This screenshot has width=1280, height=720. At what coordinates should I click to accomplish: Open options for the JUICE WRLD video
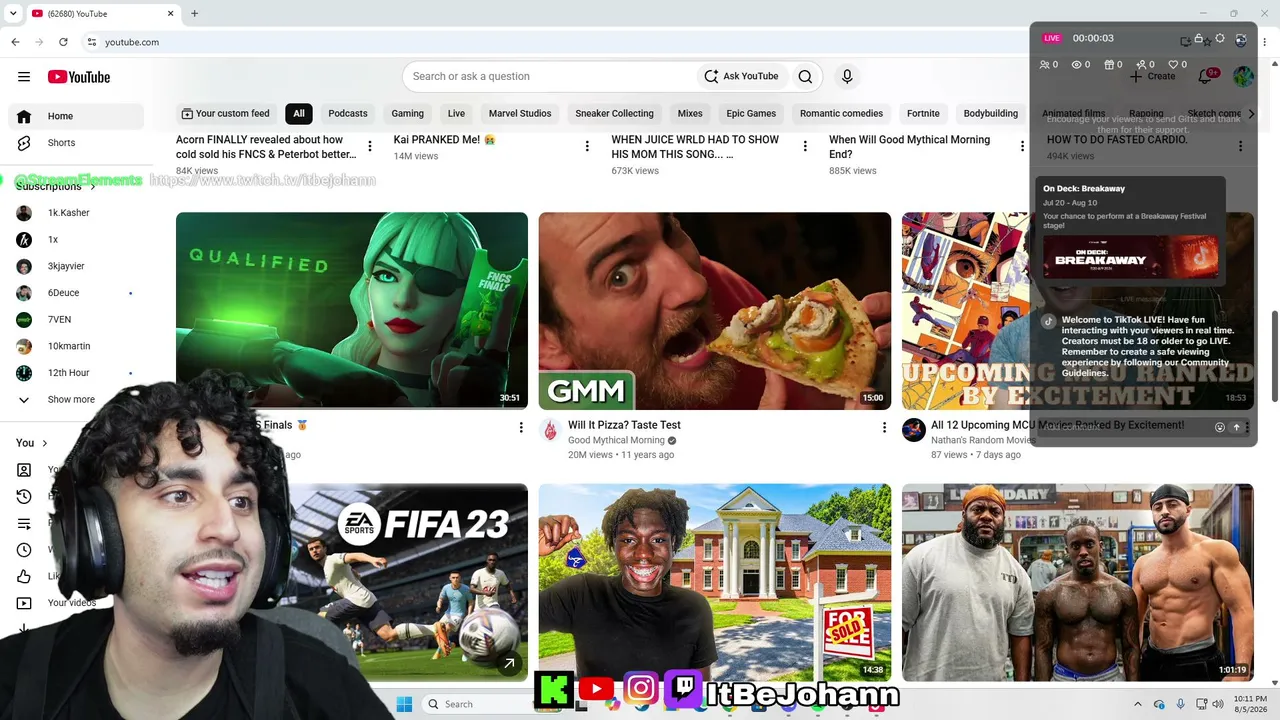805,146
